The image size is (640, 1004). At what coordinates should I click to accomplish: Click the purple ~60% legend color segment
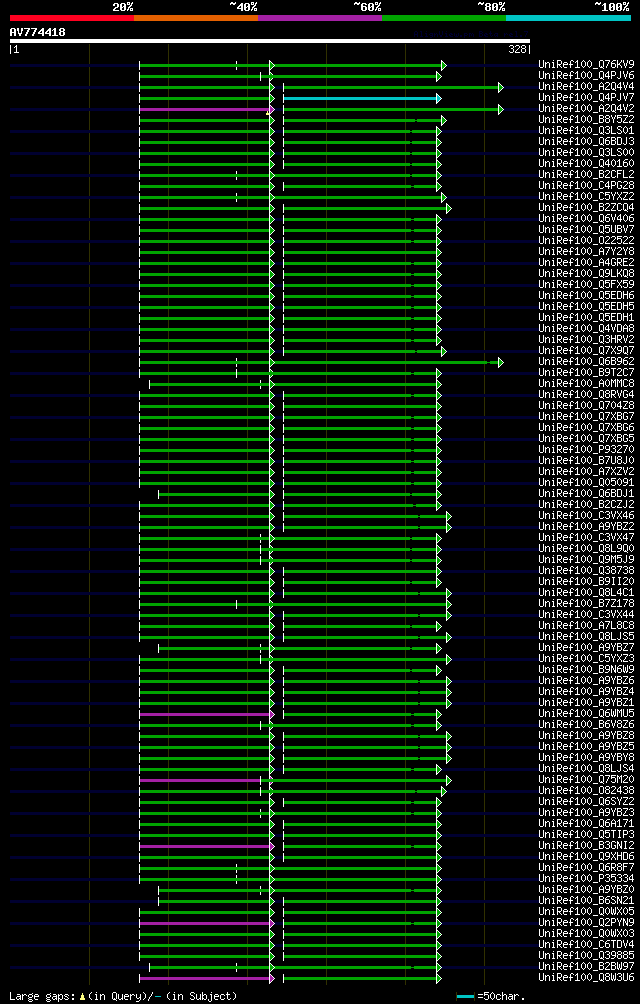pyautogui.click(x=320, y=18)
